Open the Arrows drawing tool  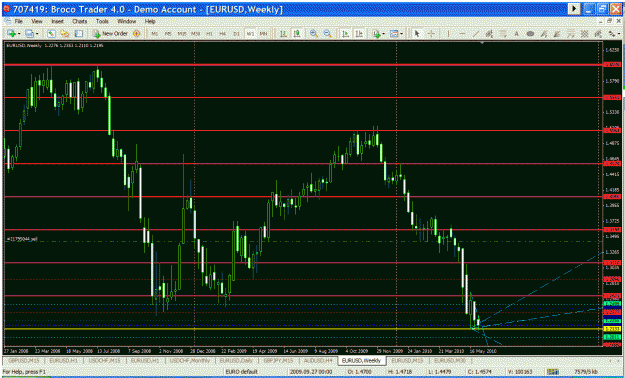[x=611, y=34]
